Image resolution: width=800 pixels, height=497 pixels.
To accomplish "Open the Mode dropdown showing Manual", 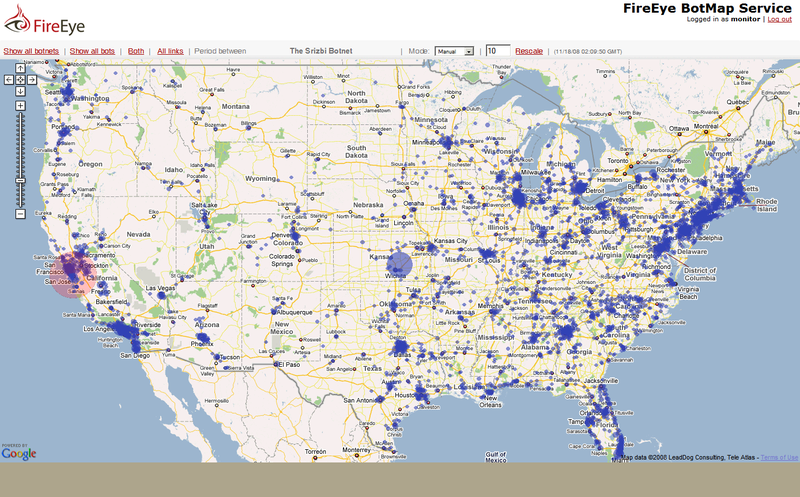I will 454,51.
